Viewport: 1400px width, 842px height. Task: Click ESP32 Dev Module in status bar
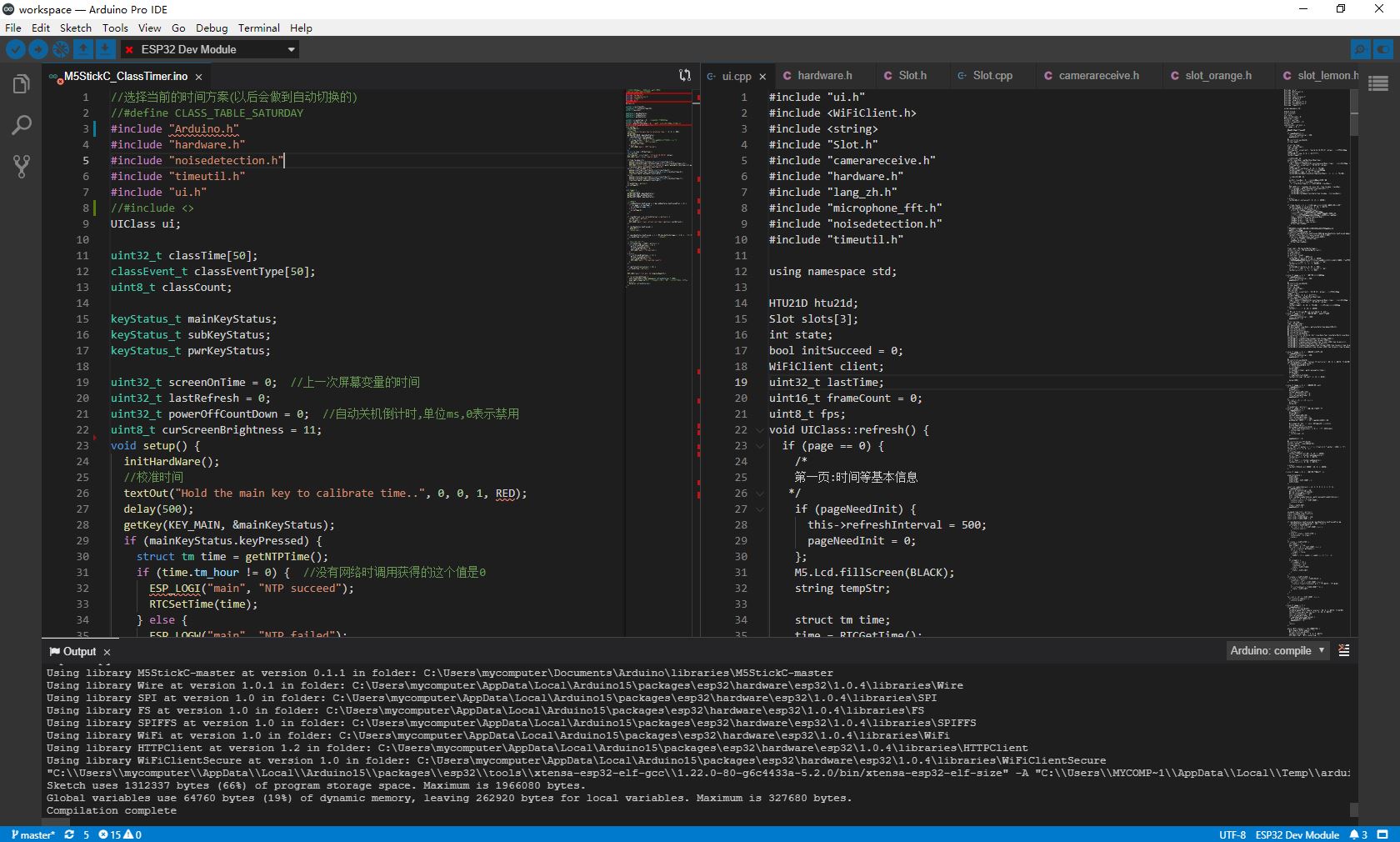(x=1297, y=834)
